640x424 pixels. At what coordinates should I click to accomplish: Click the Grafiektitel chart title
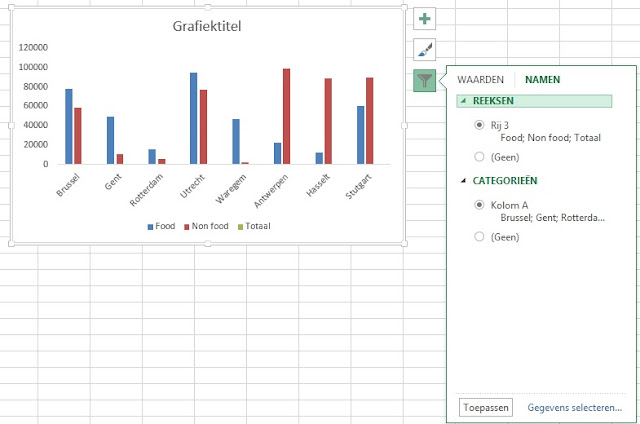(x=207, y=26)
